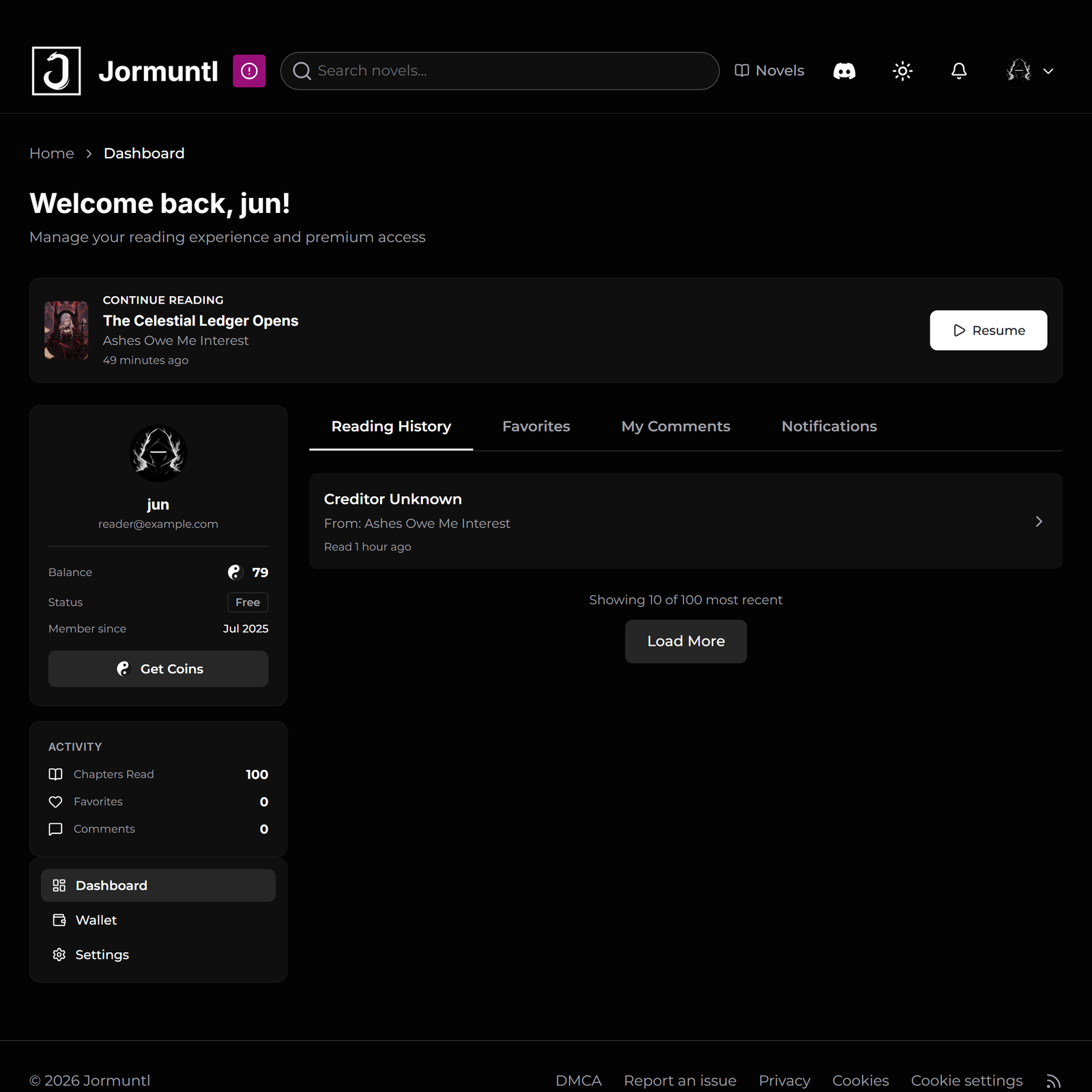The width and height of the screenshot is (1092, 1092).
Task: Click the Jormuntl logo icon
Action: pos(56,71)
